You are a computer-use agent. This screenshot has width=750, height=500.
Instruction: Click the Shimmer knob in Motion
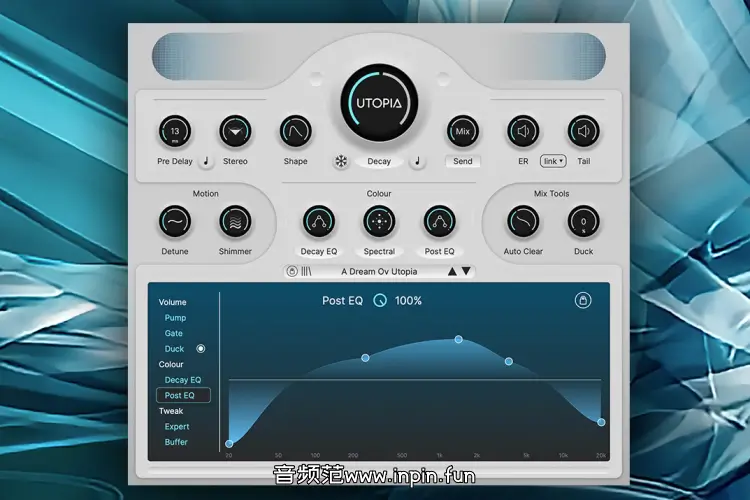235,222
